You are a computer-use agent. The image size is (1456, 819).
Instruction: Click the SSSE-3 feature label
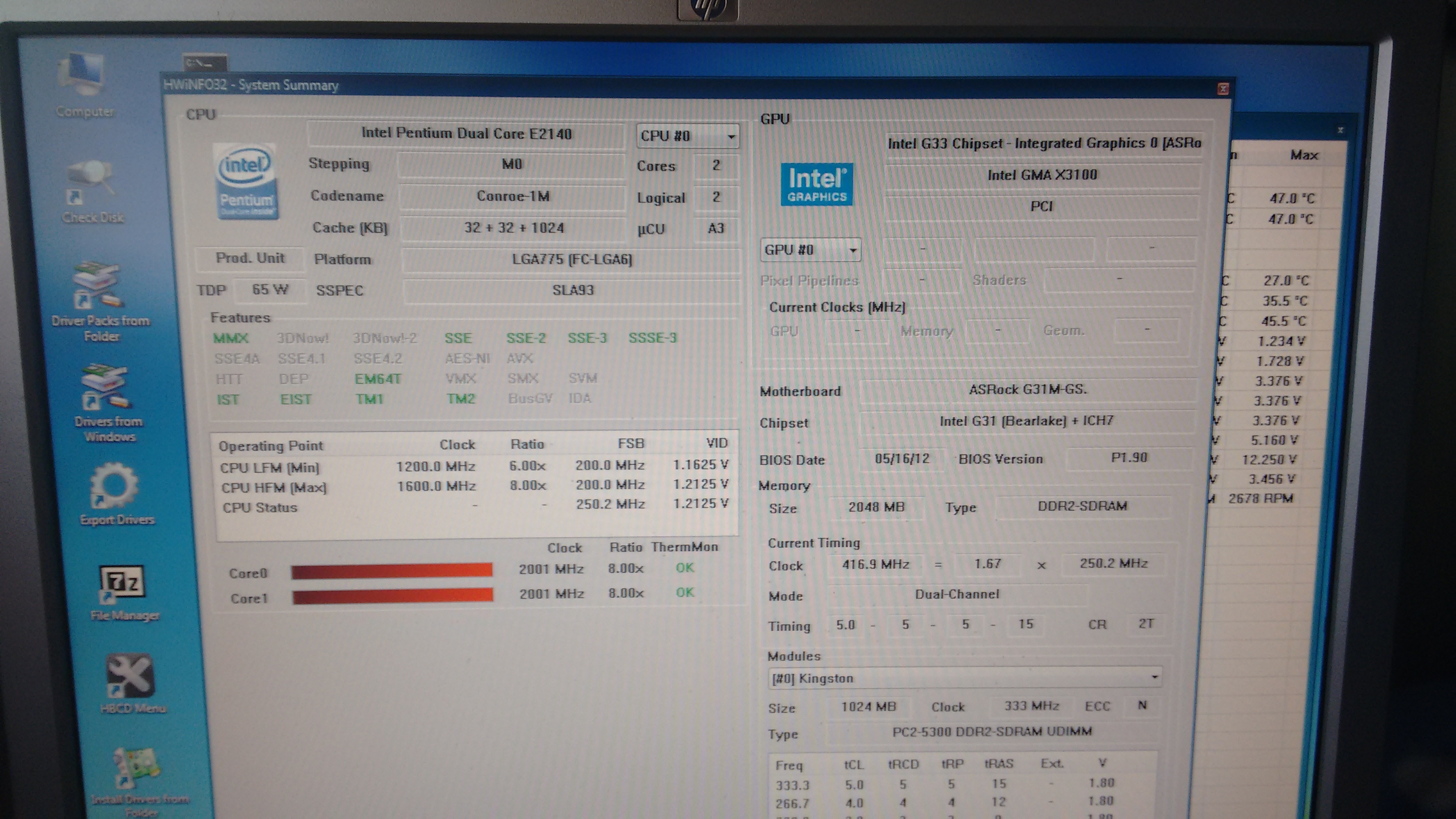pyautogui.click(x=653, y=338)
